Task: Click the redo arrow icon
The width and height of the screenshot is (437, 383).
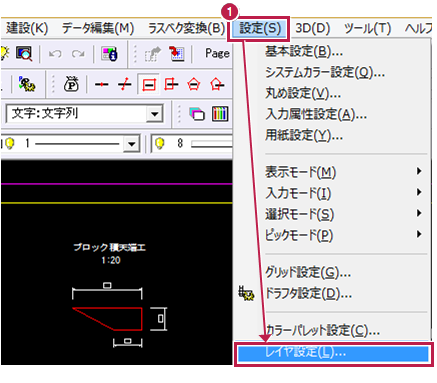Action: tap(78, 54)
